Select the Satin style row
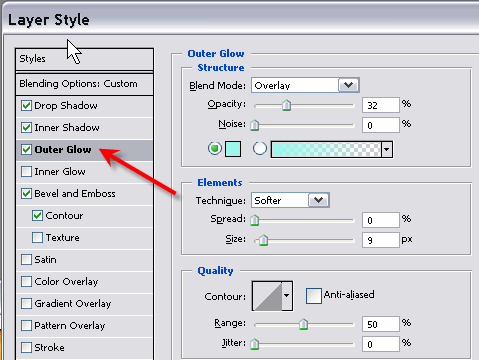The height and width of the screenshot is (360, 479). 84,260
